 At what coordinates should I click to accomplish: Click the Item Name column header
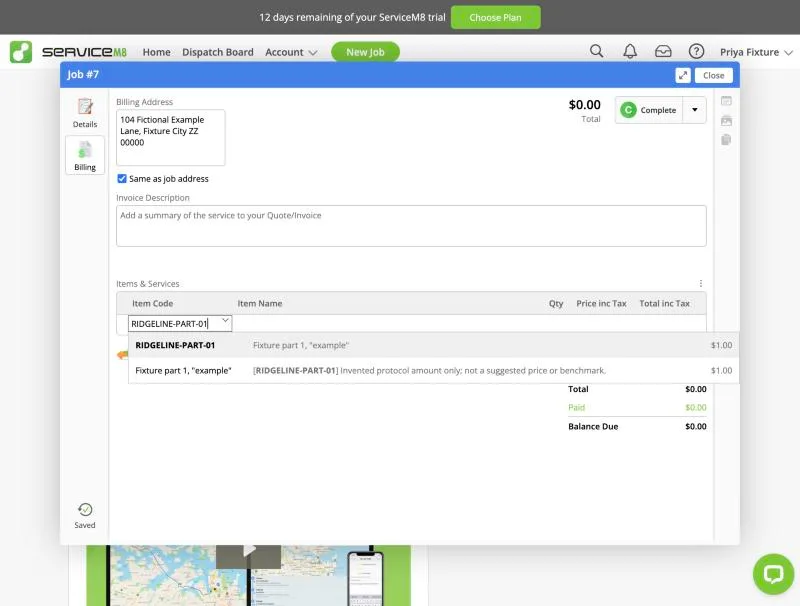click(260, 304)
